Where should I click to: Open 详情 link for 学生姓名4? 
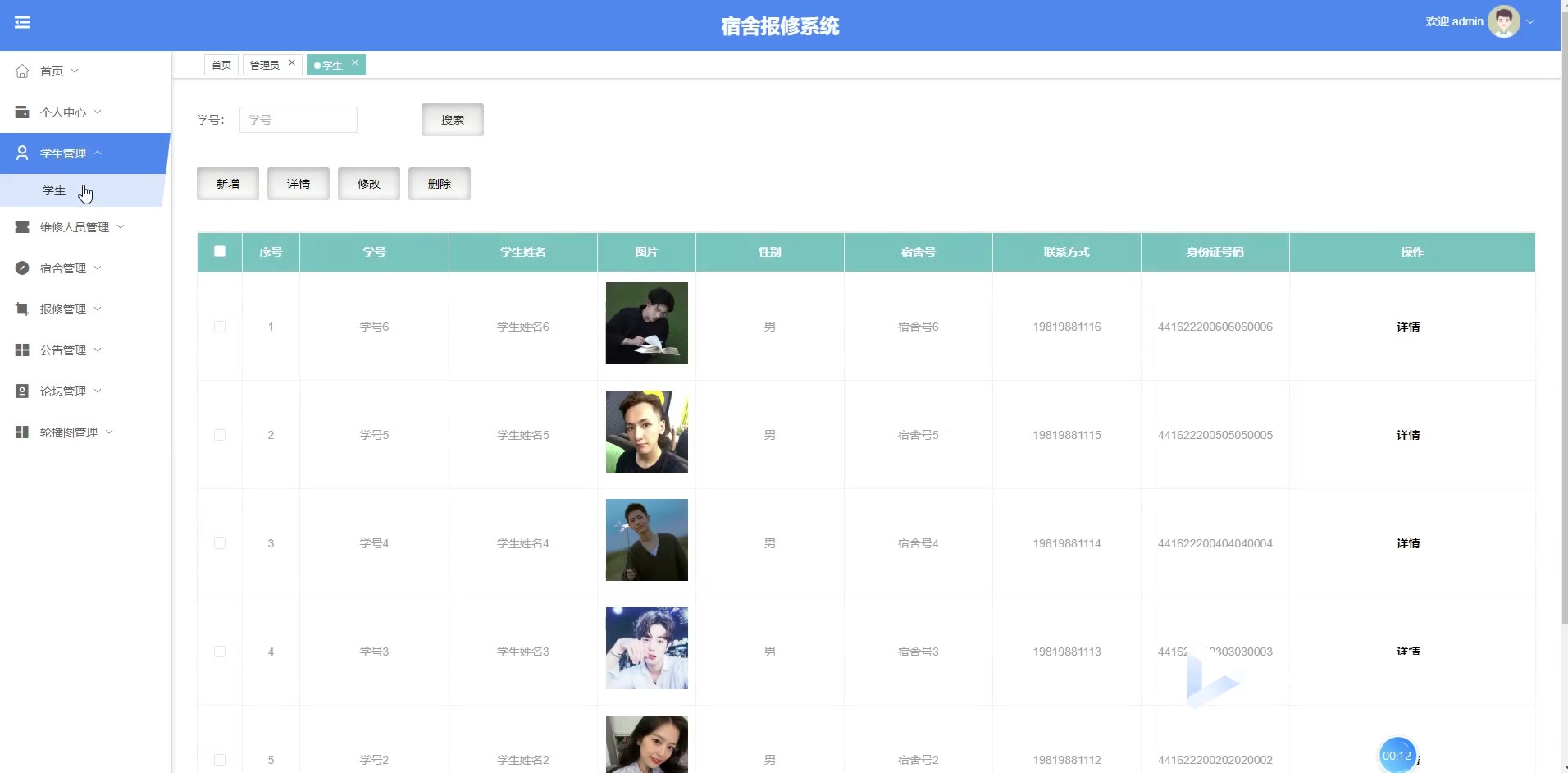pos(1408,543)
